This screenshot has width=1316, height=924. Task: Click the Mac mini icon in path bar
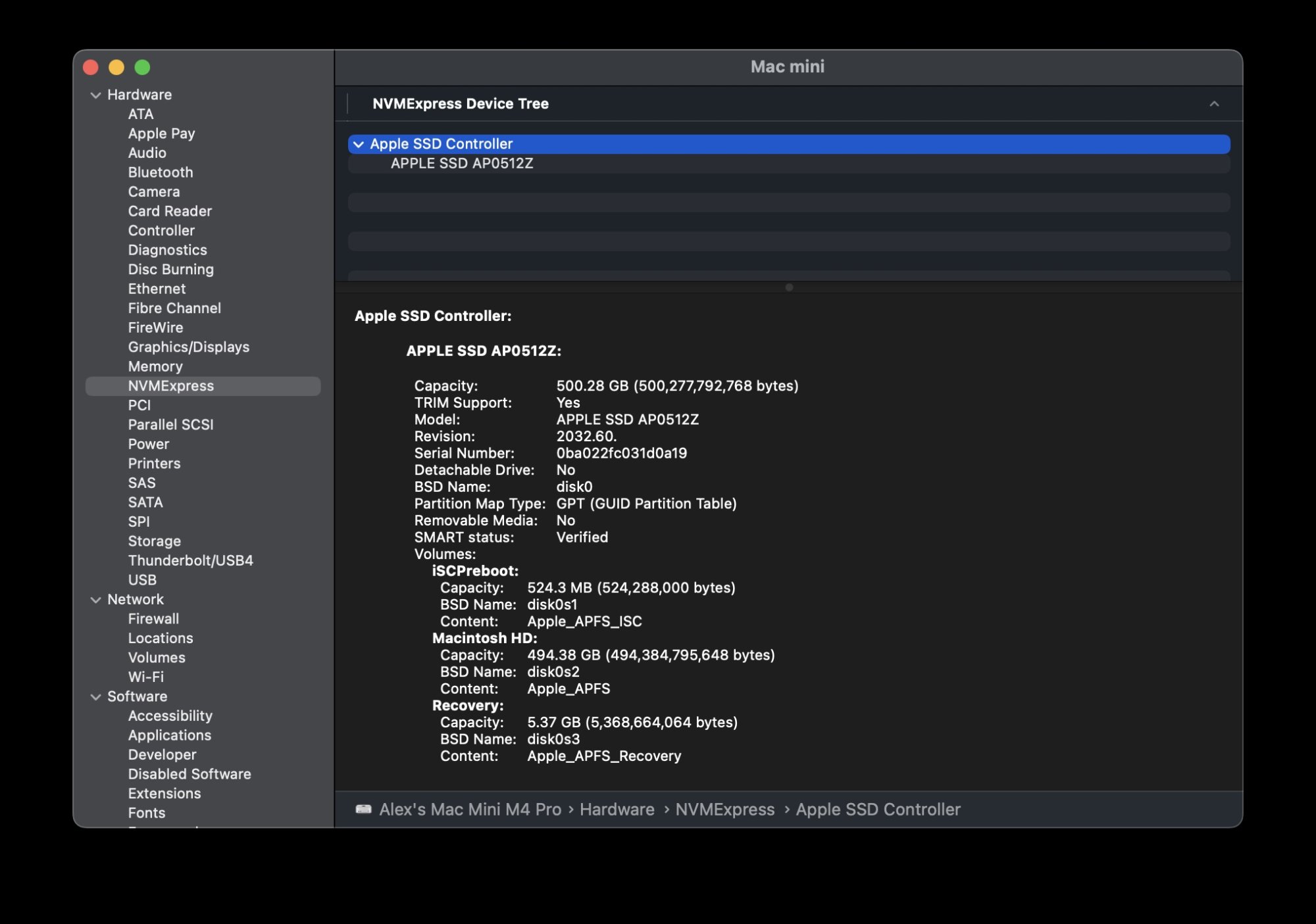tap(363, 809)
